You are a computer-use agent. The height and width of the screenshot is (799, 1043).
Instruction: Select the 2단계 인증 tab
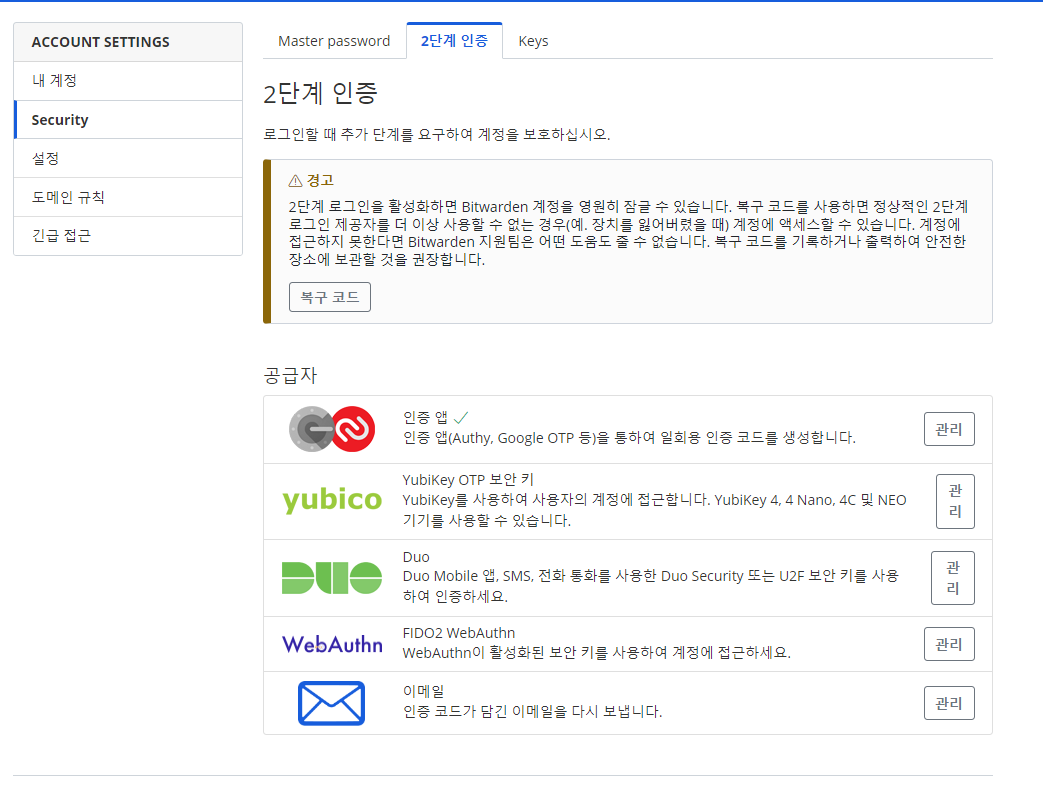(x=454, y=41)
